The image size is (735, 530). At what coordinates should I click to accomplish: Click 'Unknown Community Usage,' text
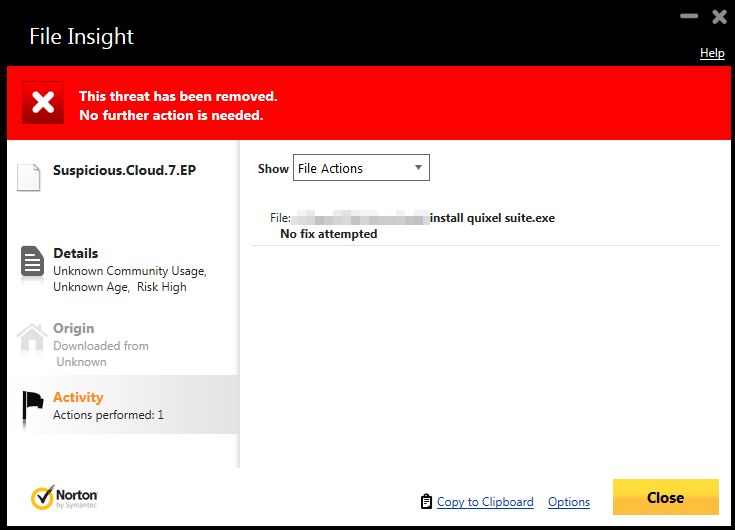(x=130, y=271)
